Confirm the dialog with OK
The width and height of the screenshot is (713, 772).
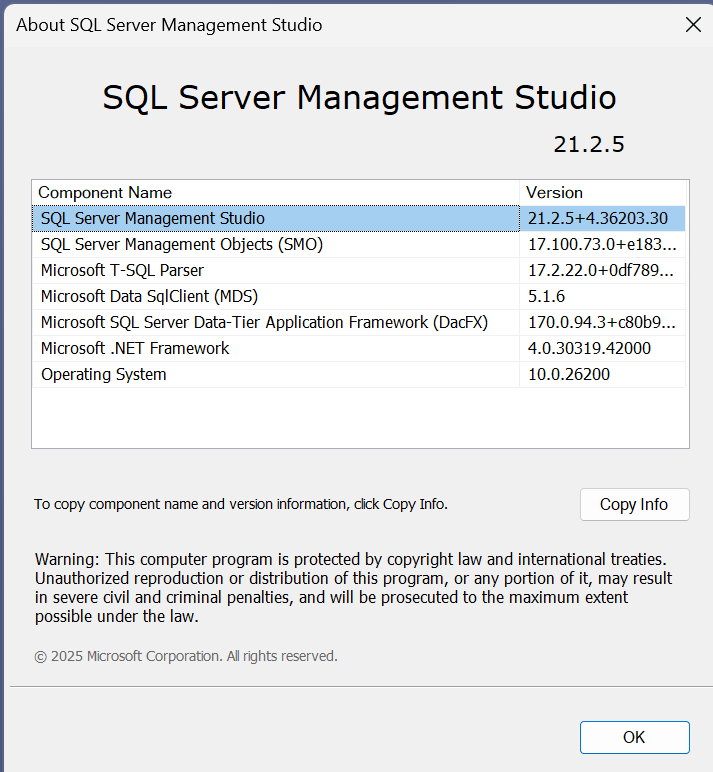[x=635, y=737]
